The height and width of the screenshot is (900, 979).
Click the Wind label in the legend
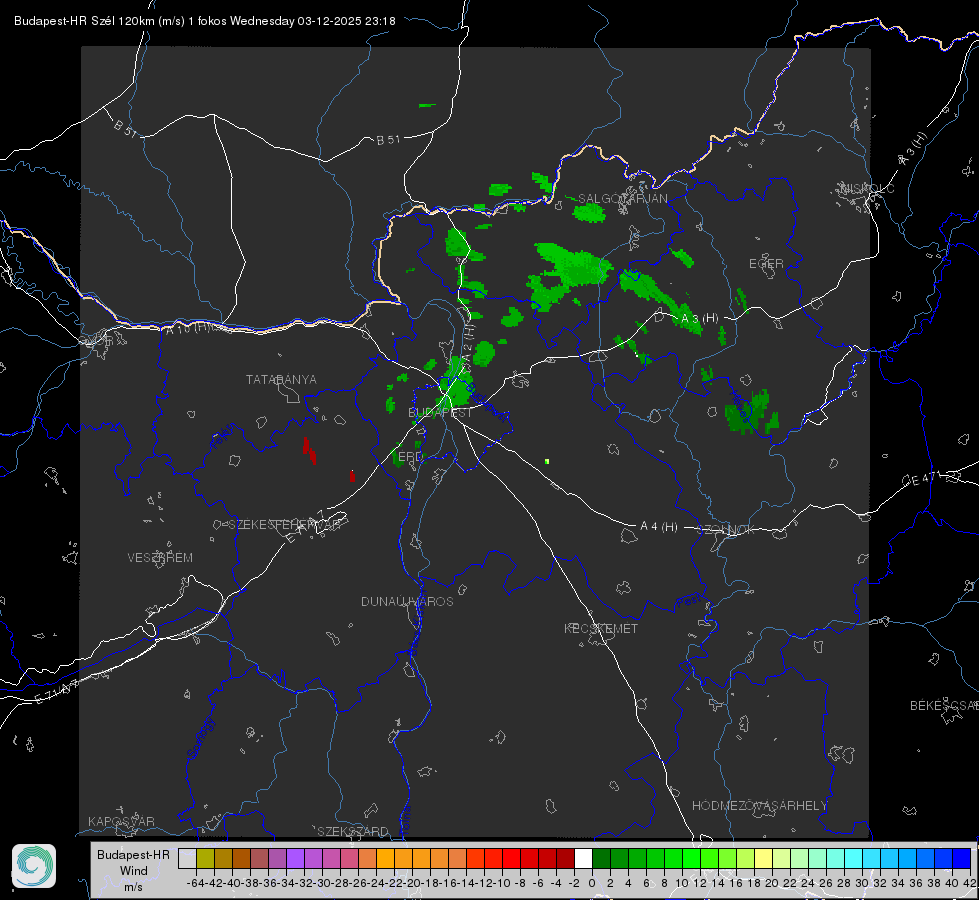(x=134, y=871)
